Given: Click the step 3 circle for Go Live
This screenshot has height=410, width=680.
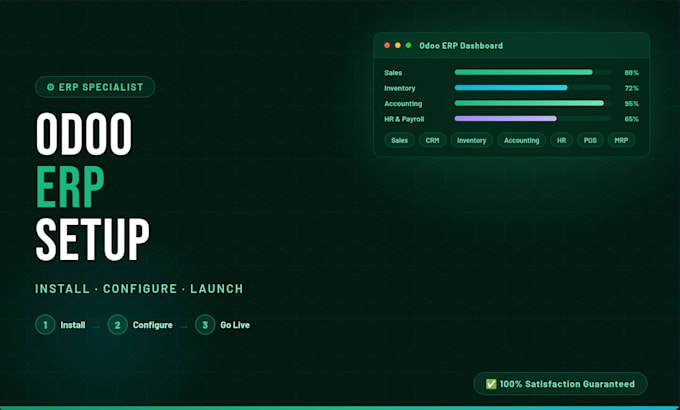Looking at the screenshot, I should pyautogui.click(x=205, y=325).
